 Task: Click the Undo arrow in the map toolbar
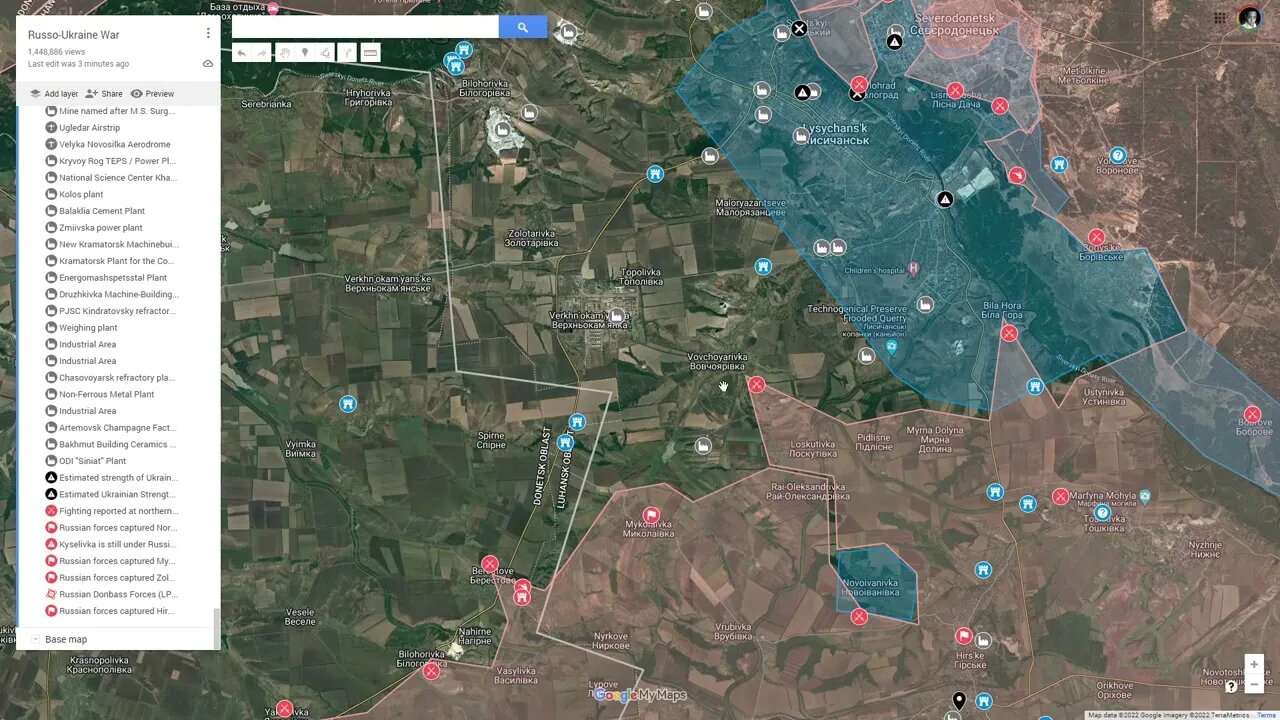coord(241,53)
